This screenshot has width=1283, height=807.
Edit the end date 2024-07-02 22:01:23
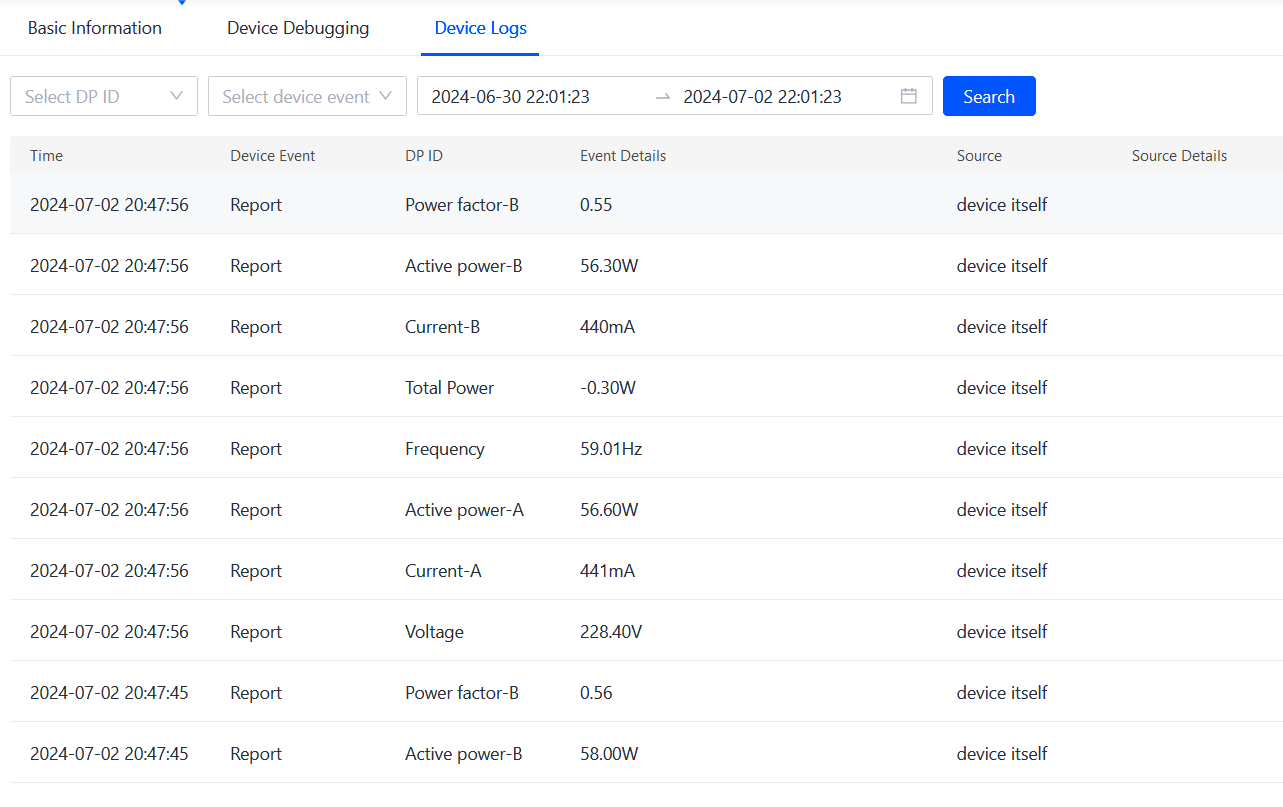[762, 97]
